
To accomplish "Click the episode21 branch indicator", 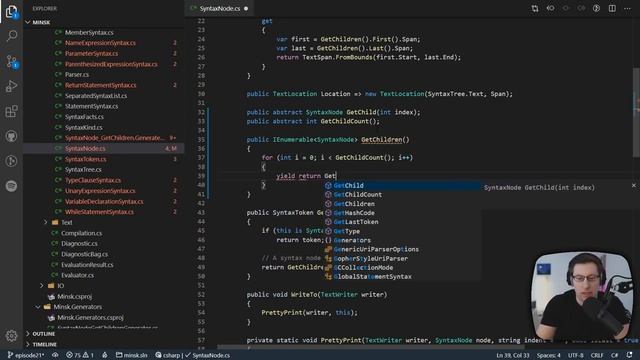I will click(x=26, y=355).
